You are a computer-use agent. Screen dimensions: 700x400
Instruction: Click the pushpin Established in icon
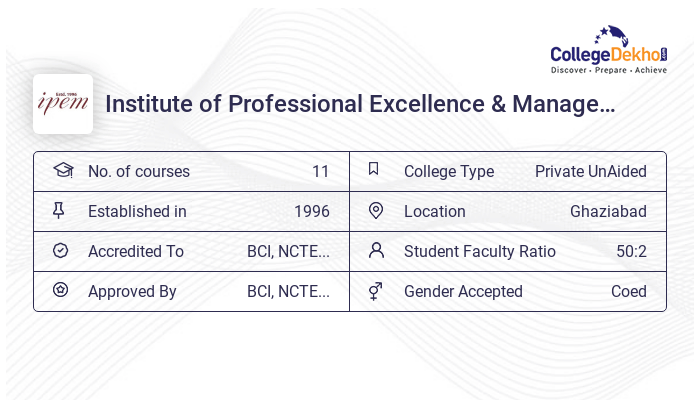58,210
